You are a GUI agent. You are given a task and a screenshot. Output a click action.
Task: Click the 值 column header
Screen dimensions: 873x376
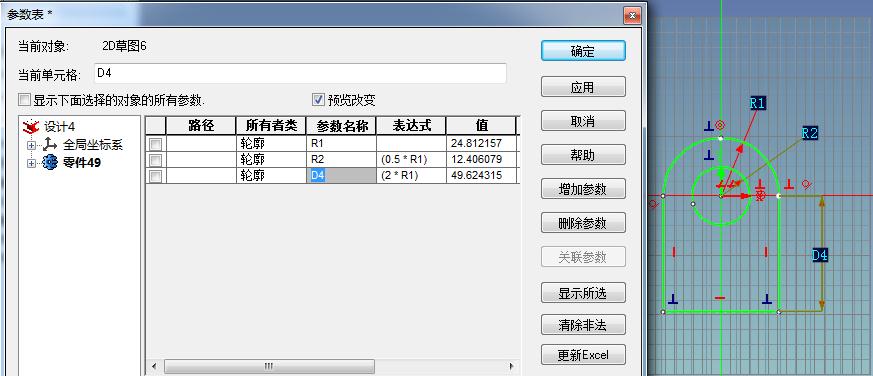[x=481, y=125]
